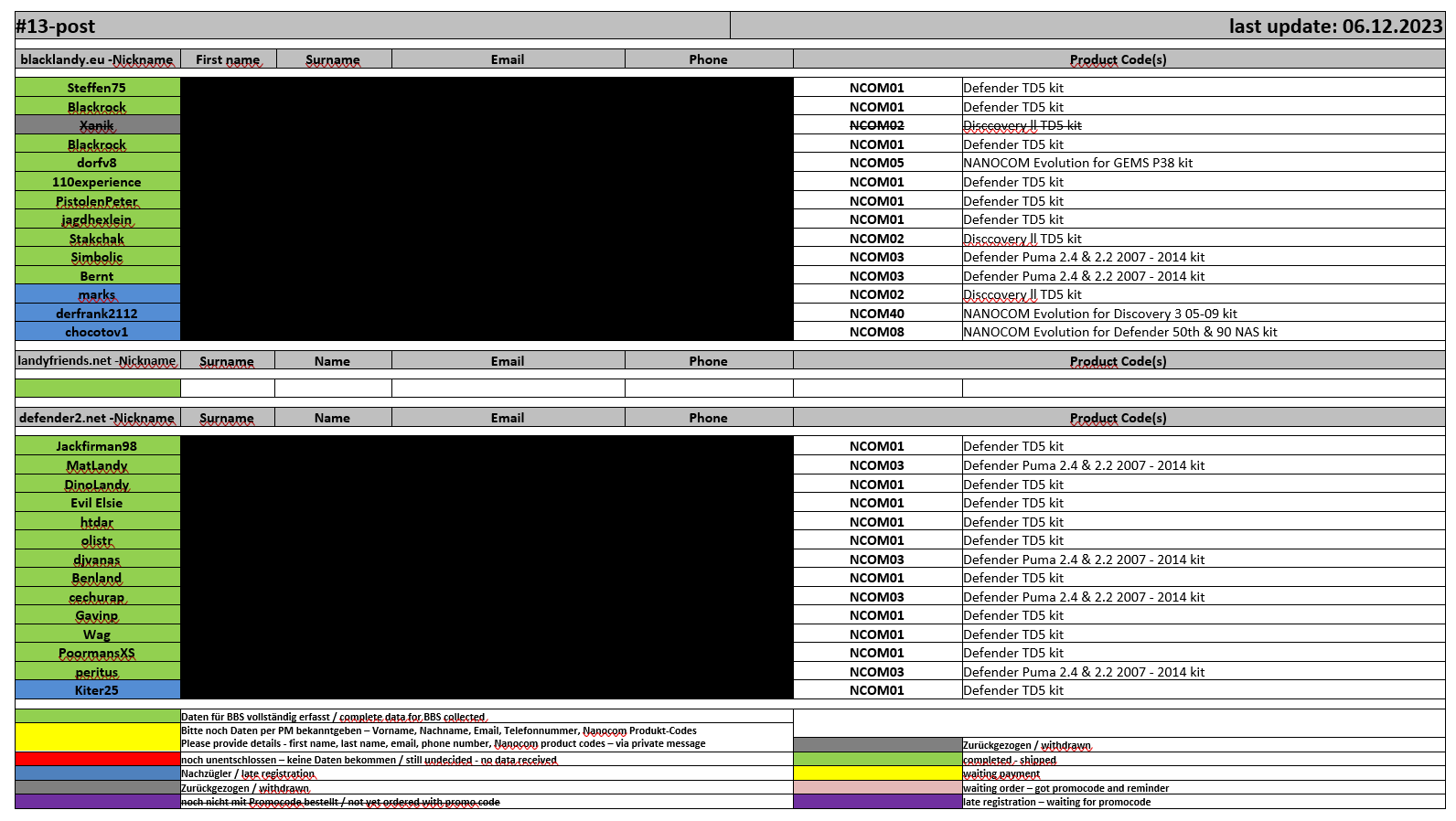Image resolution: width=1456 pixels, height=821 pixels.
Task: Select 'NANOCOM Evolution for Defender 50th & 90 NAS kit'
Action: [x=1204, y=332]
